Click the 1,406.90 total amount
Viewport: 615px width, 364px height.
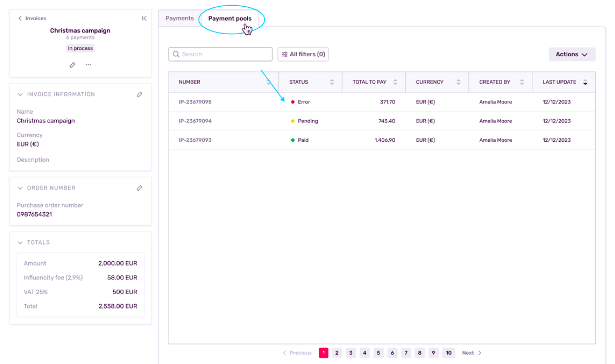point(385,140)
